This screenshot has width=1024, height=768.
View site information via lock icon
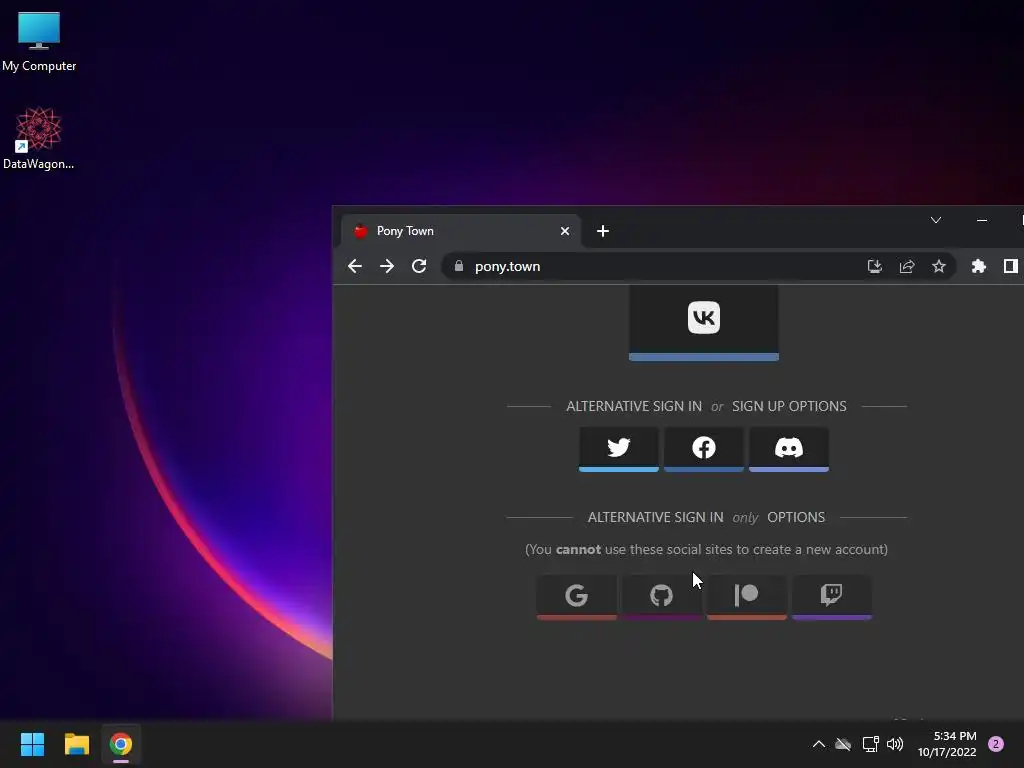459,266
